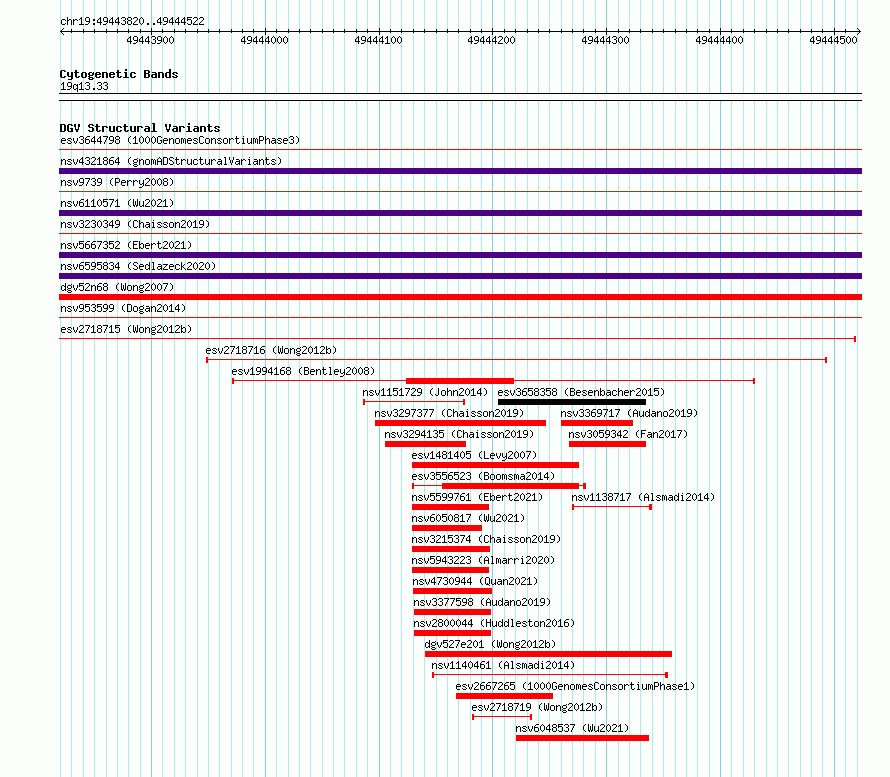Select the nsv6050817 (Wu2021) label
The height and width of the screenshot is (777, 890).
point(468,518)
